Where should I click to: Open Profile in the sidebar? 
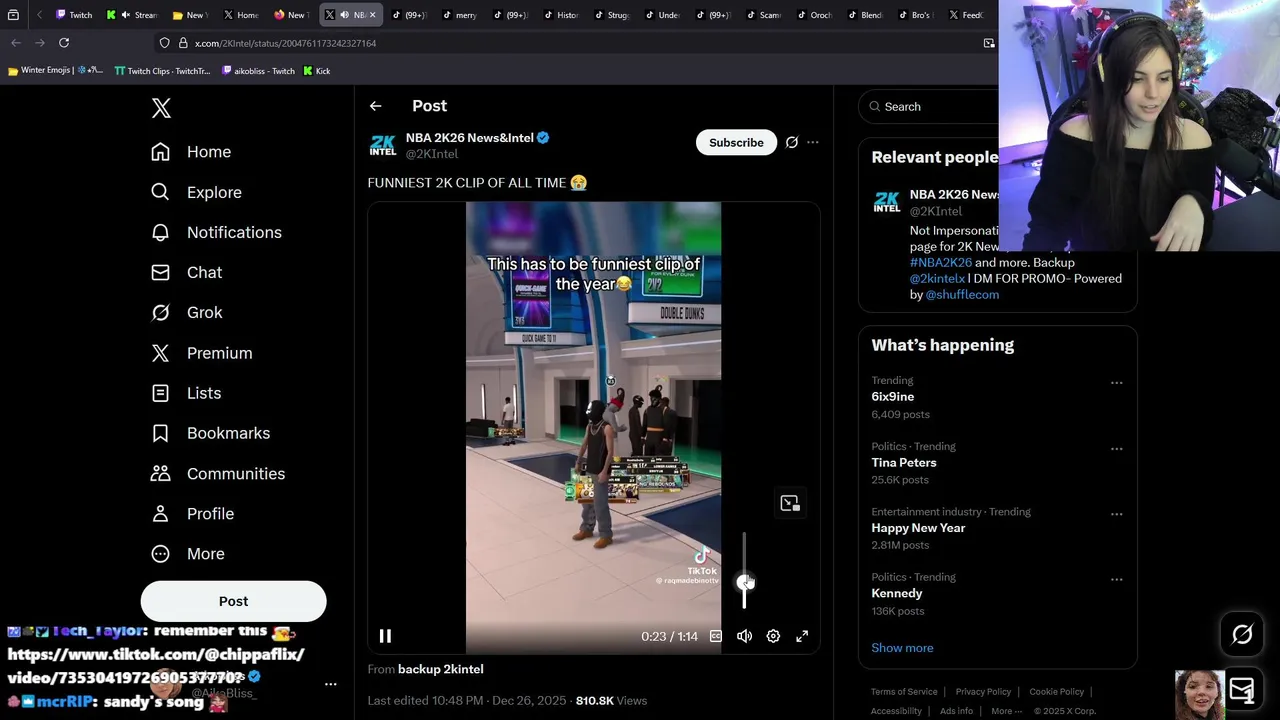click(192, 513)
